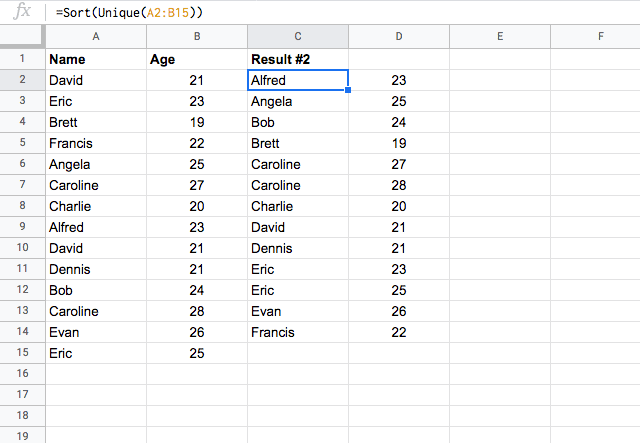Select column B header
Viewport: 640px width, 443px height.
(x=197, y=36)
